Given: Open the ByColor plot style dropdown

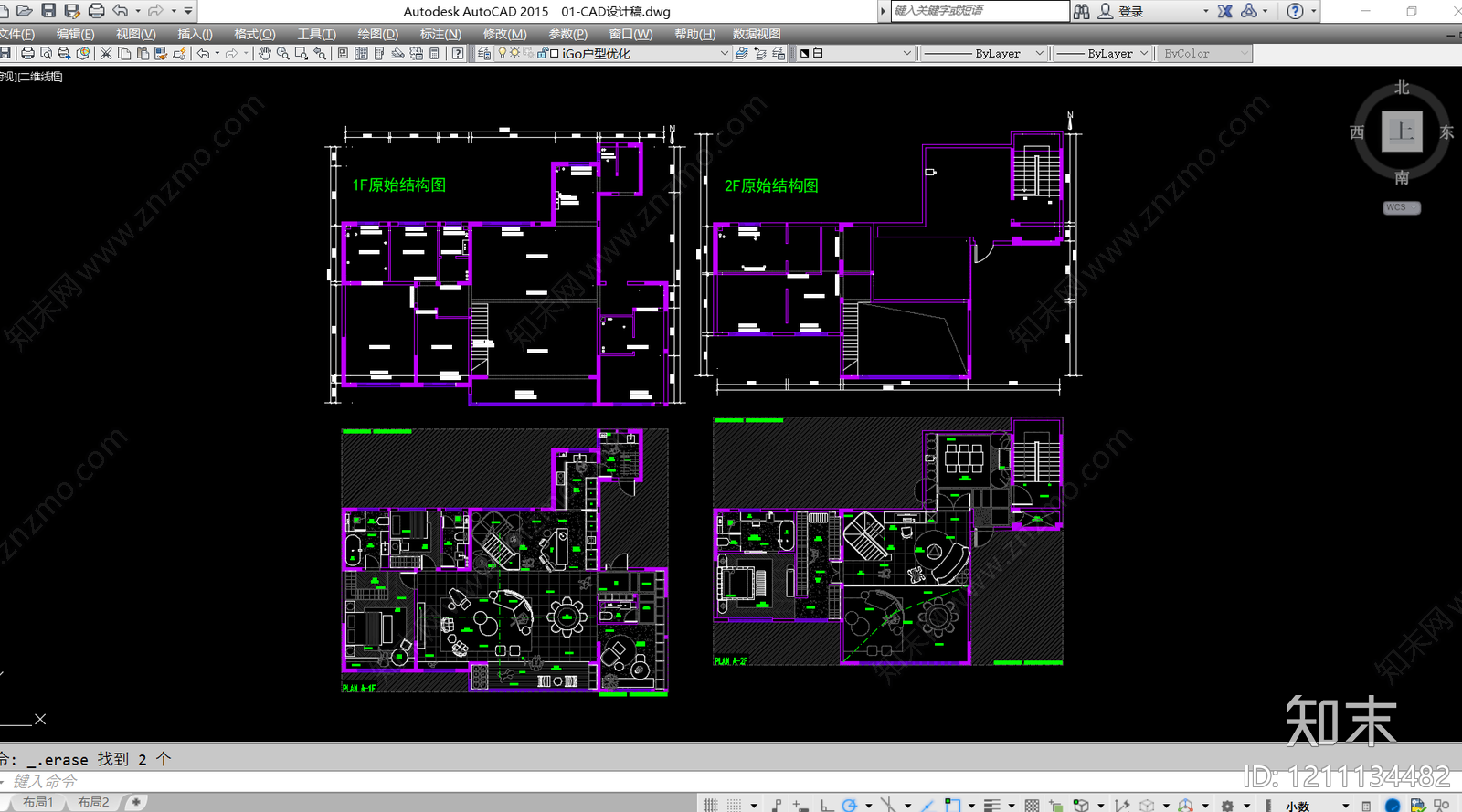Looking at the screenshot, I should click(x=1203, y=54).
